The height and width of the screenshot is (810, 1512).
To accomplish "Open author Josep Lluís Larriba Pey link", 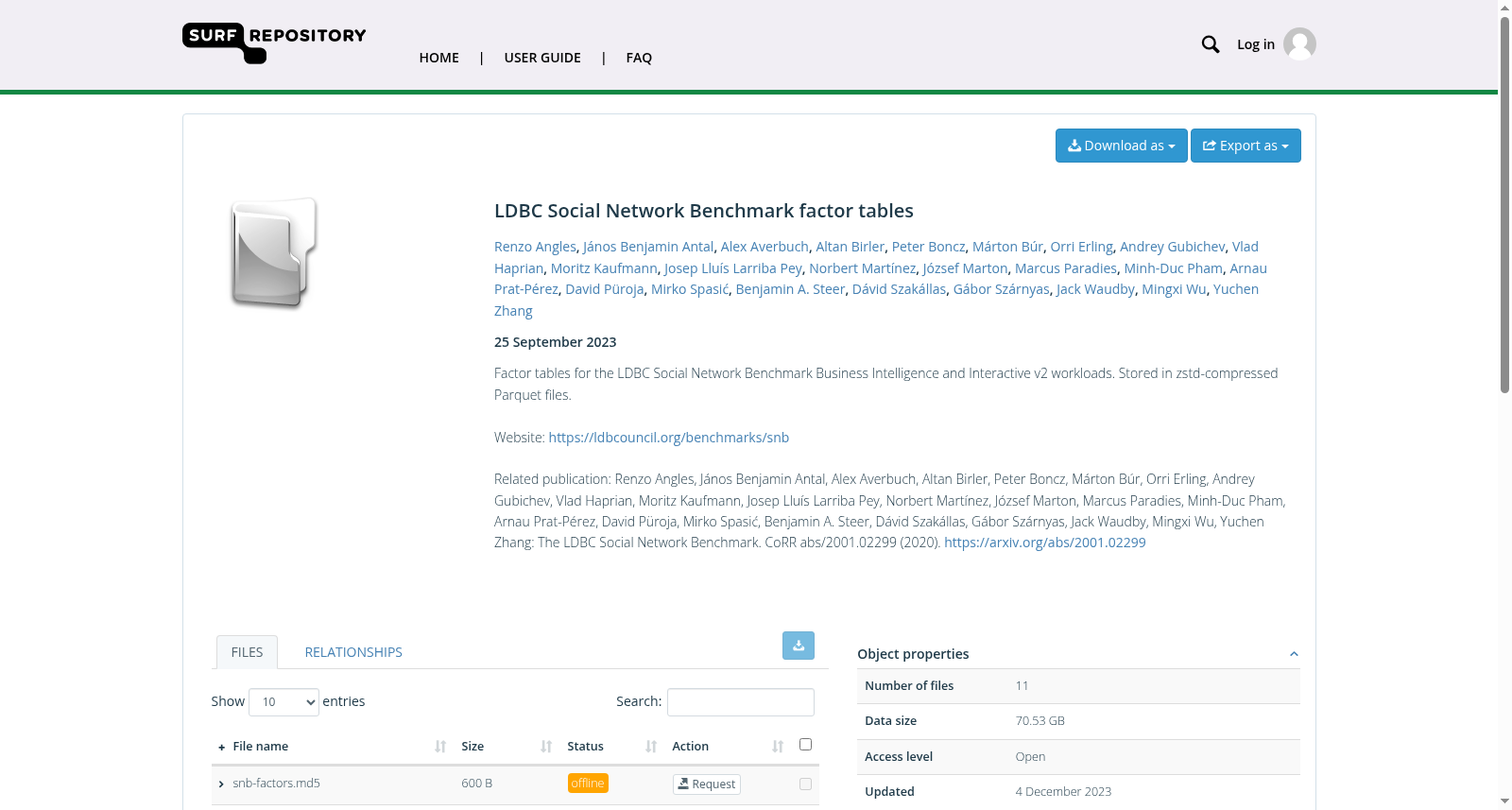I will tap(733, 268).
